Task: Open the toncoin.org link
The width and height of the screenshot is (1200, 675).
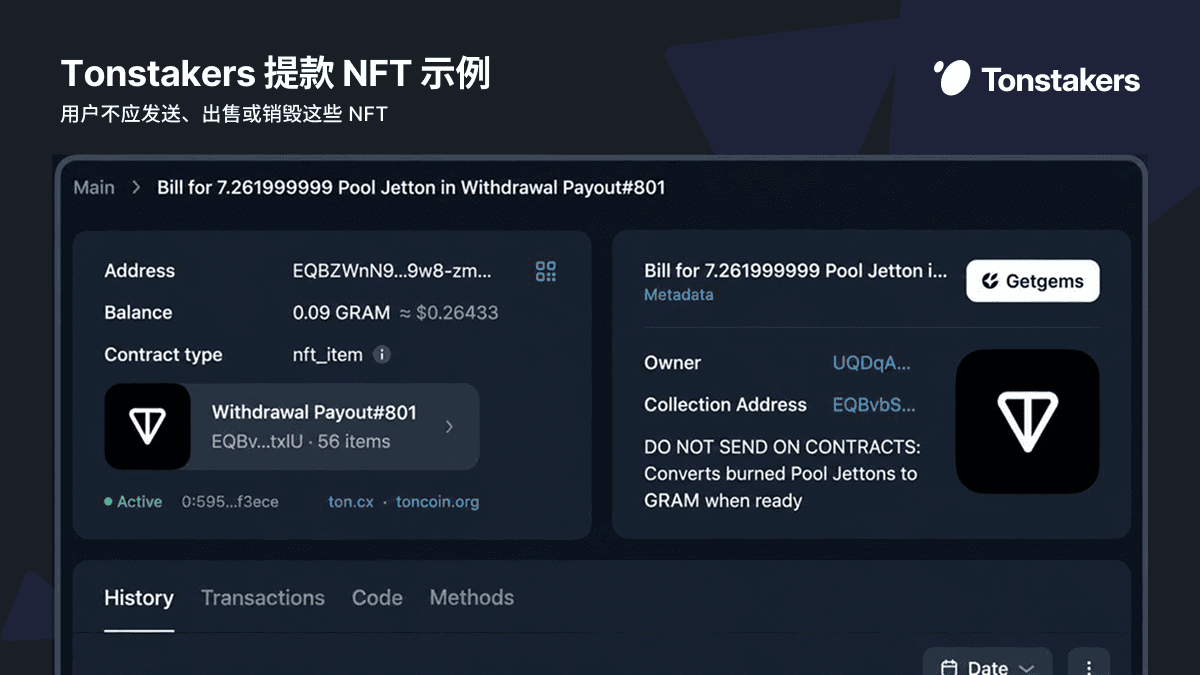Action: pyautogui.click(x=437, y=502)
